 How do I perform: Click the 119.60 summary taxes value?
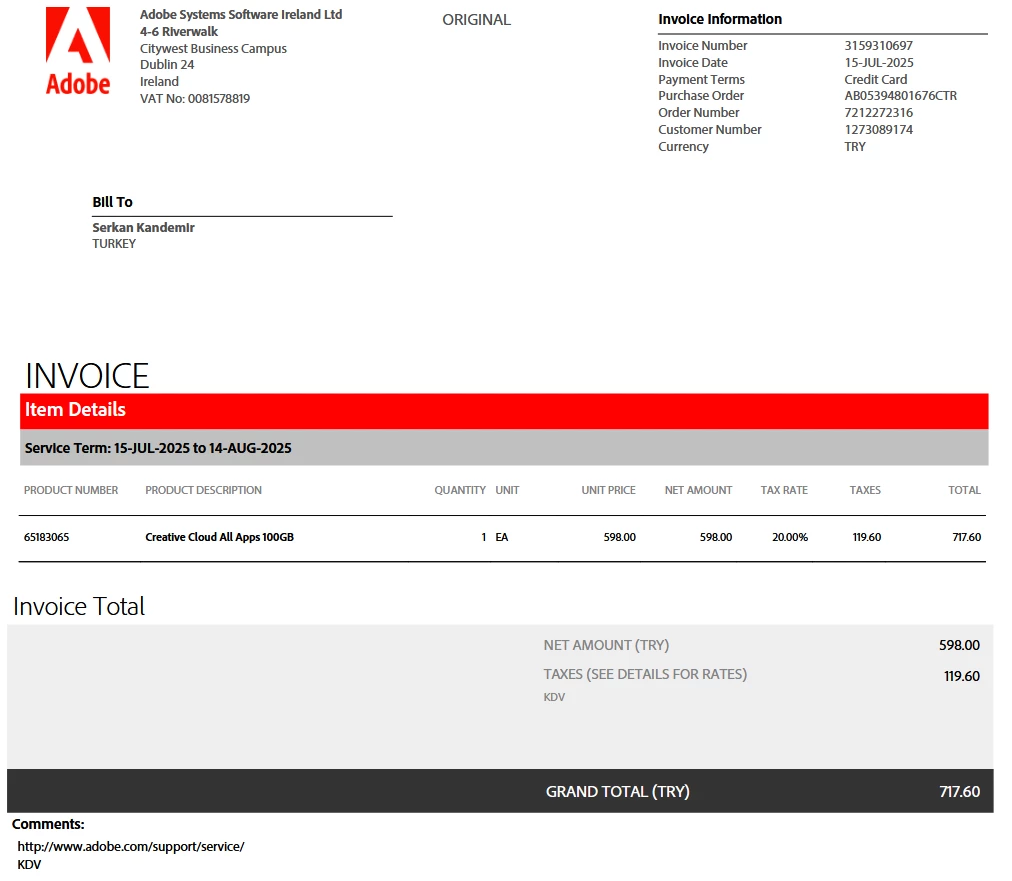coord(962,676)
